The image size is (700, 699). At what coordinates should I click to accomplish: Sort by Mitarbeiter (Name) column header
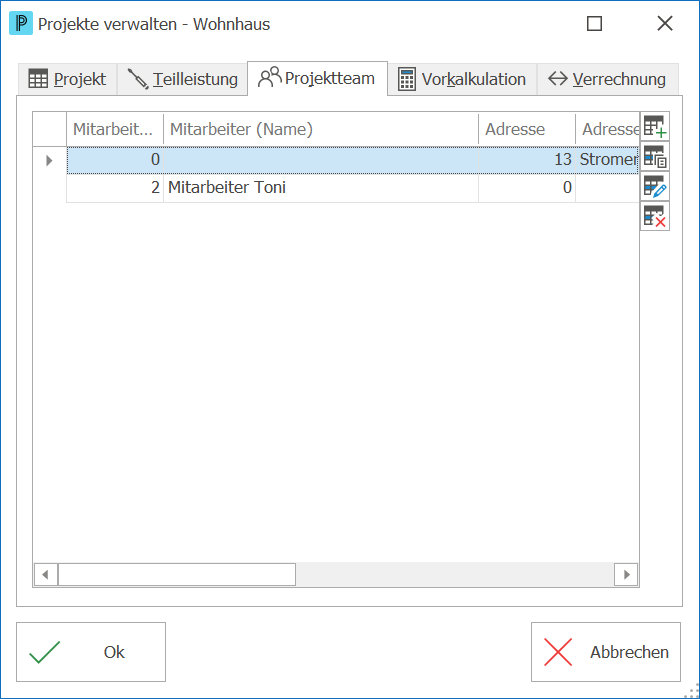(x=321, y=129)
